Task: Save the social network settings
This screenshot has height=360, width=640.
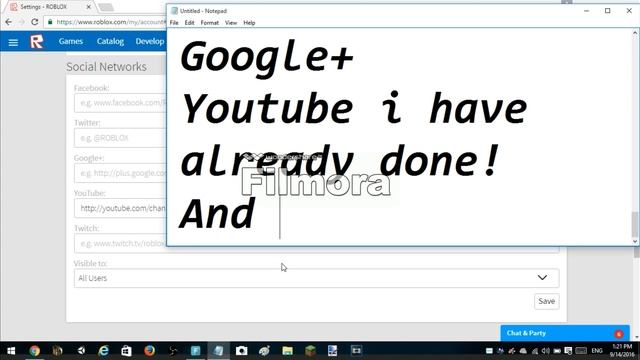Action: pos(546,301)
